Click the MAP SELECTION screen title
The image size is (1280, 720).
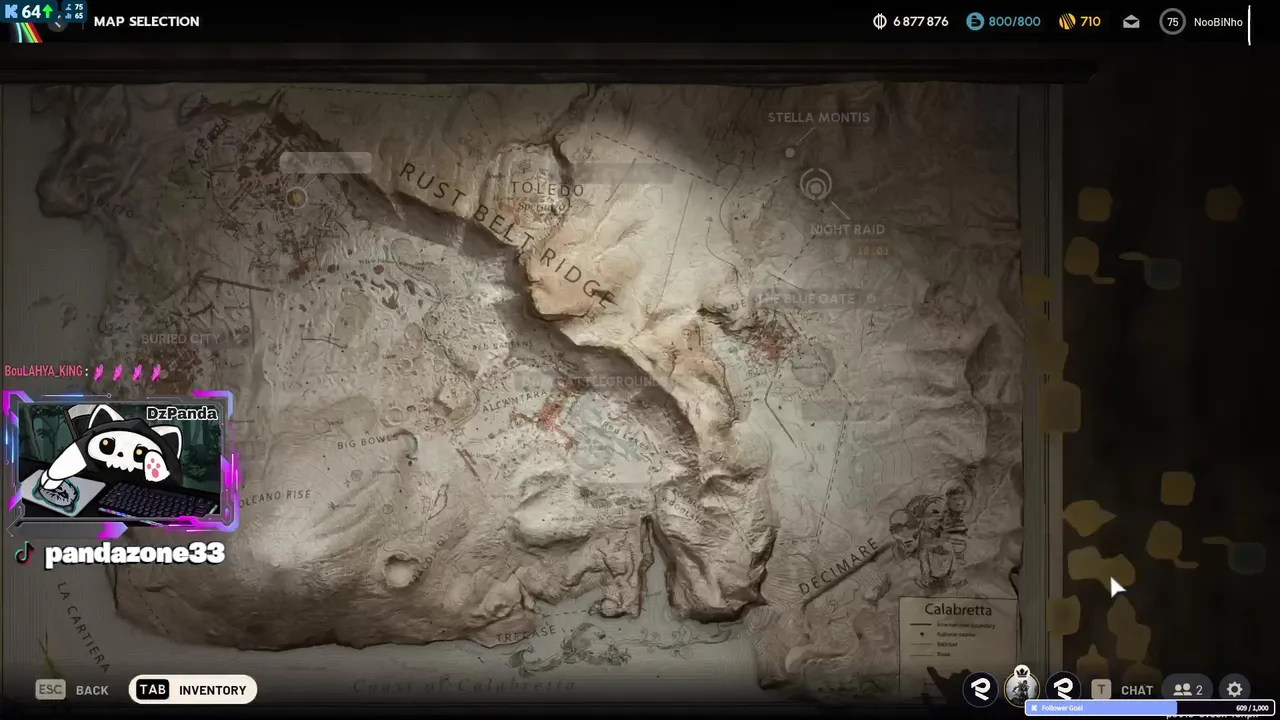146,21
